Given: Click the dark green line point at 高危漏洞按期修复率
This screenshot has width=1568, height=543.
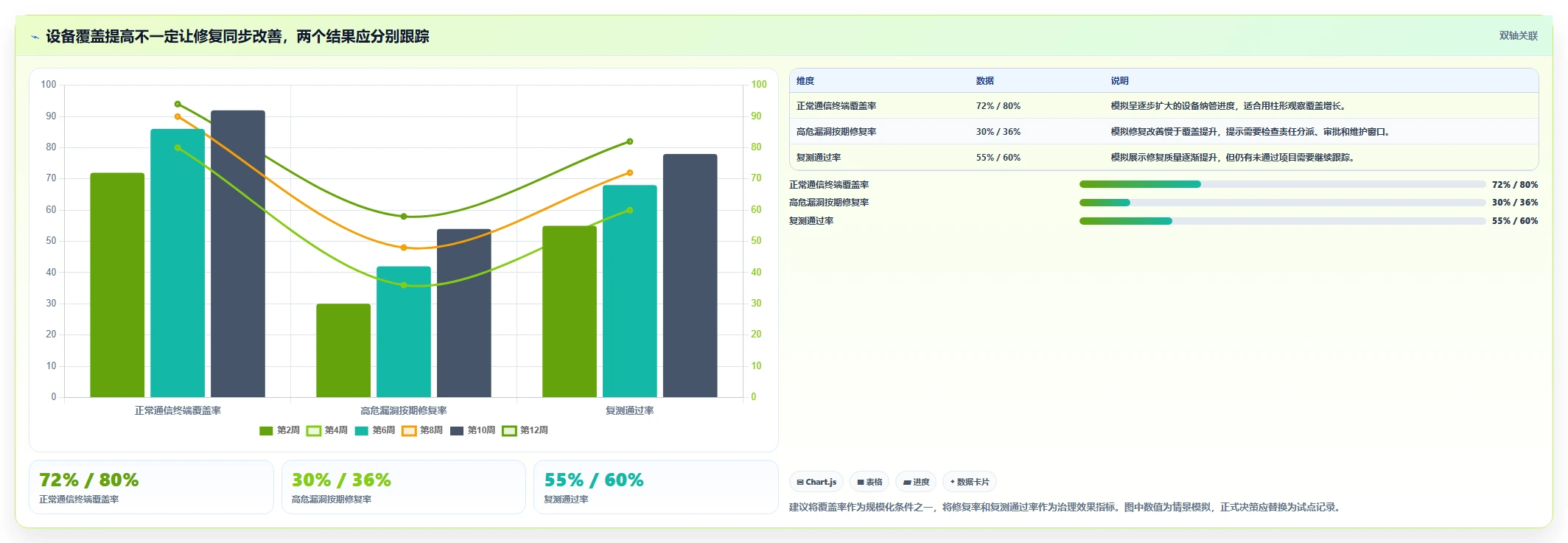Looking at the screenshot, I should coord(404,217).
